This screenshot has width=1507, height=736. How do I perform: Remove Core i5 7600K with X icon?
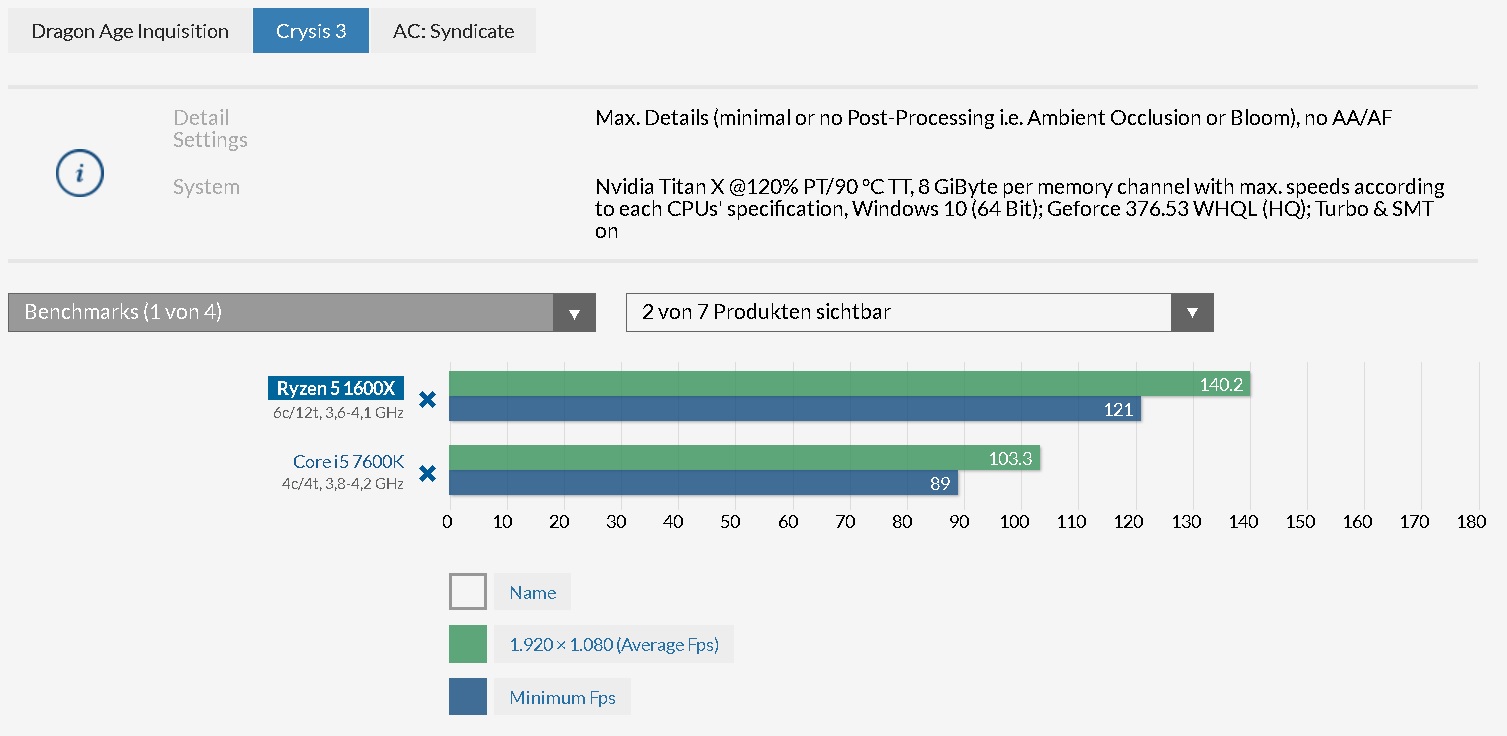[x=427, y=473]
